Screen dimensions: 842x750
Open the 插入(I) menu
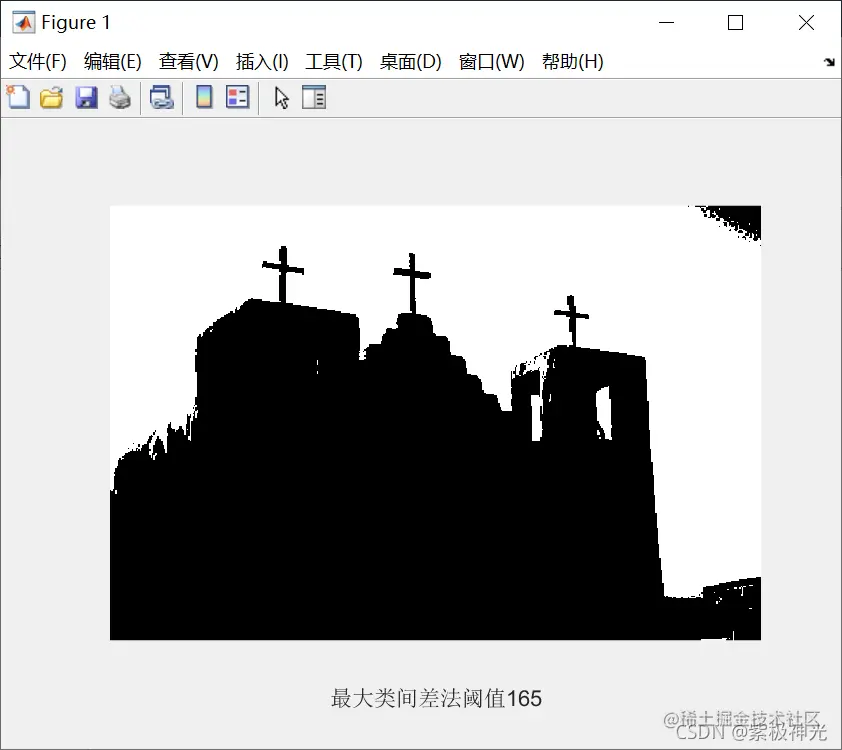(261, 61)
